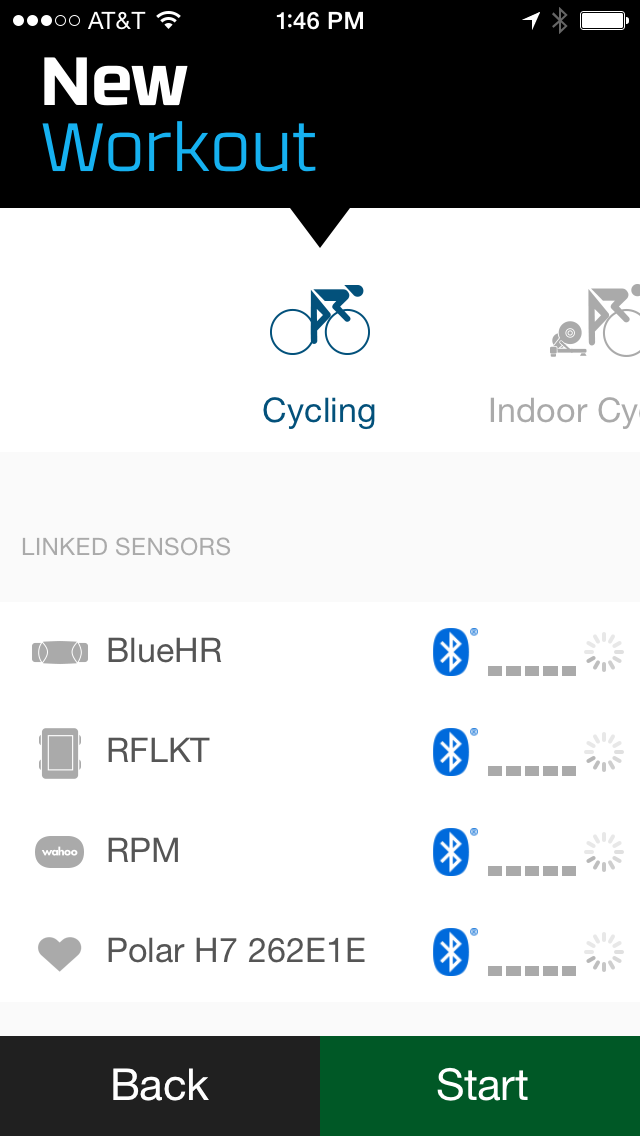Tap the Back button
The image size is (640, 1136).
159,1085
